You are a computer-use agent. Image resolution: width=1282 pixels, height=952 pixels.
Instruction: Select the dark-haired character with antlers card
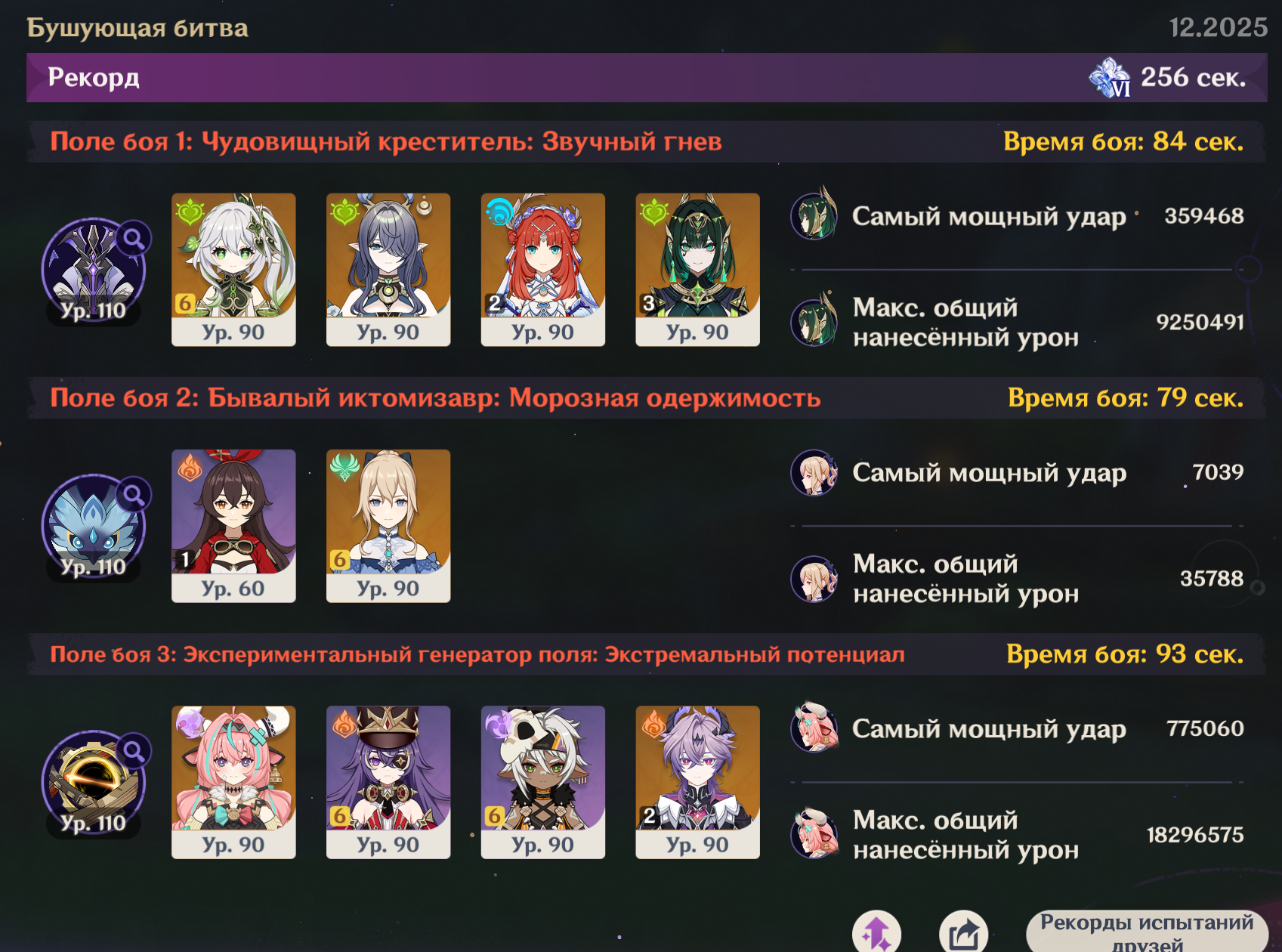pyautogui.click(x=388, y=270)
